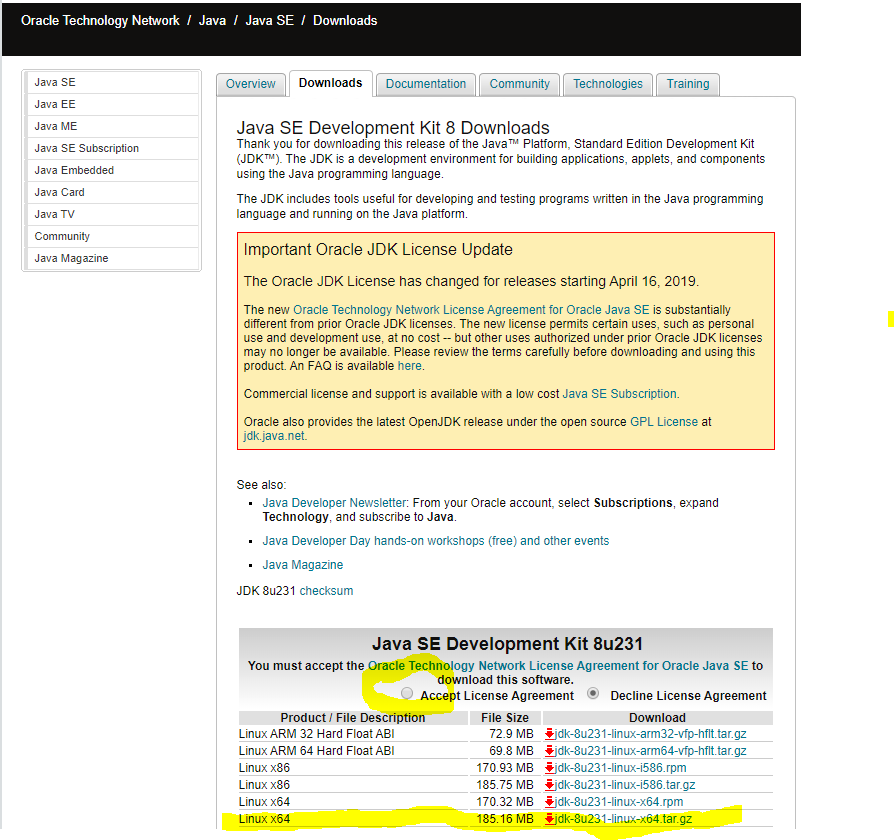The width and height of the screenshot is (894, 840).
Task: Click the 170.32 MB file size cell
Action: coord(505,802)
